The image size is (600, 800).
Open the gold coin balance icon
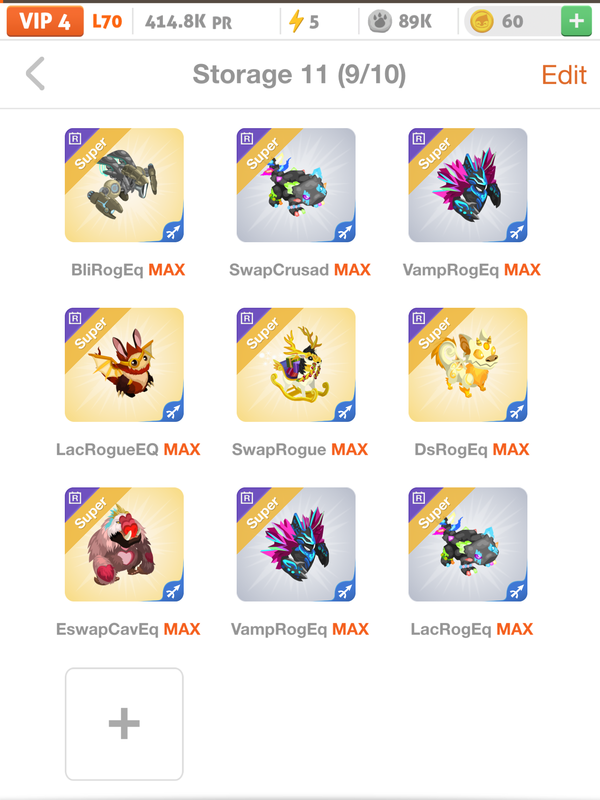coord(481,21)
